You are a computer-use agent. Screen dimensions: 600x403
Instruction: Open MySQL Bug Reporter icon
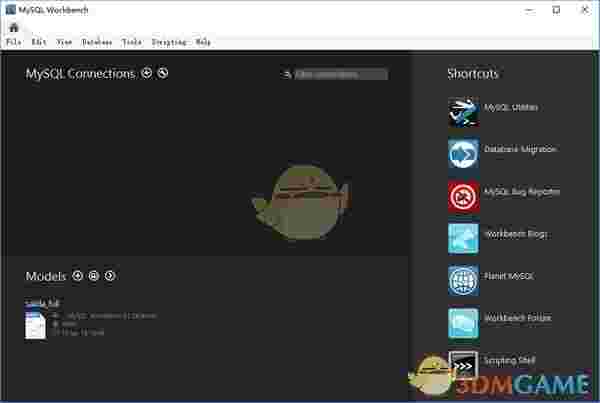[463, 196]
